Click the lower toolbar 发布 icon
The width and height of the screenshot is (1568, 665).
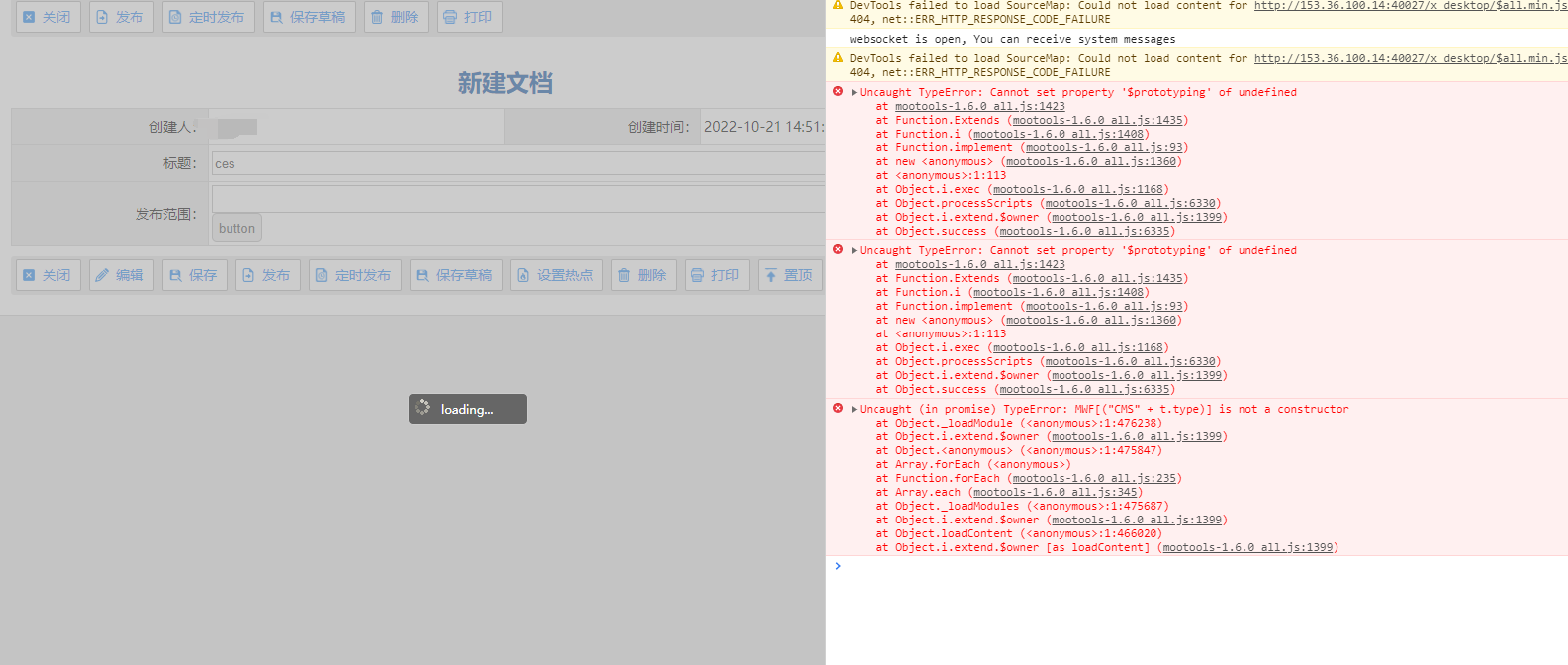tap(248, 275)
